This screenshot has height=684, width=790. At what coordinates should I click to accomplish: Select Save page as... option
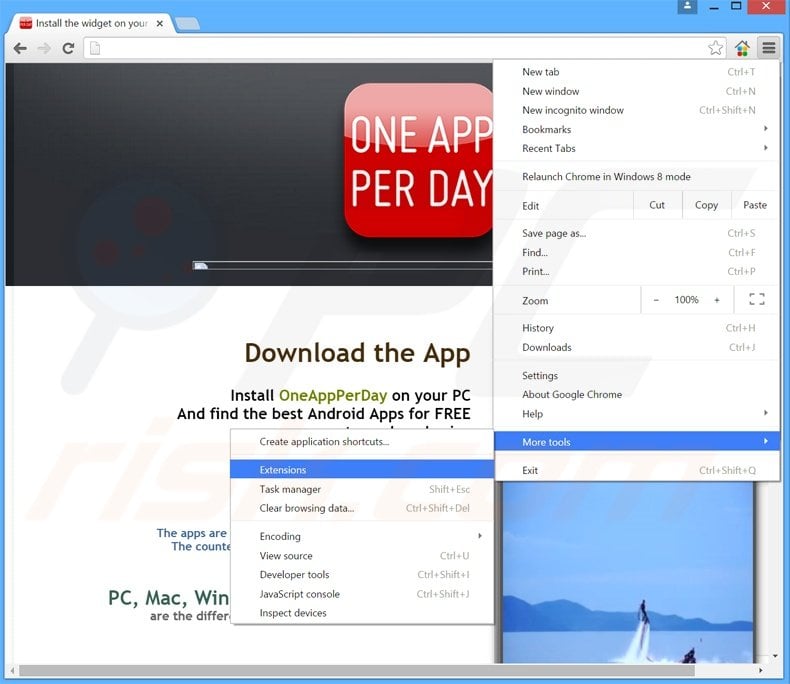pyautogui.click(x=636, y=233)
